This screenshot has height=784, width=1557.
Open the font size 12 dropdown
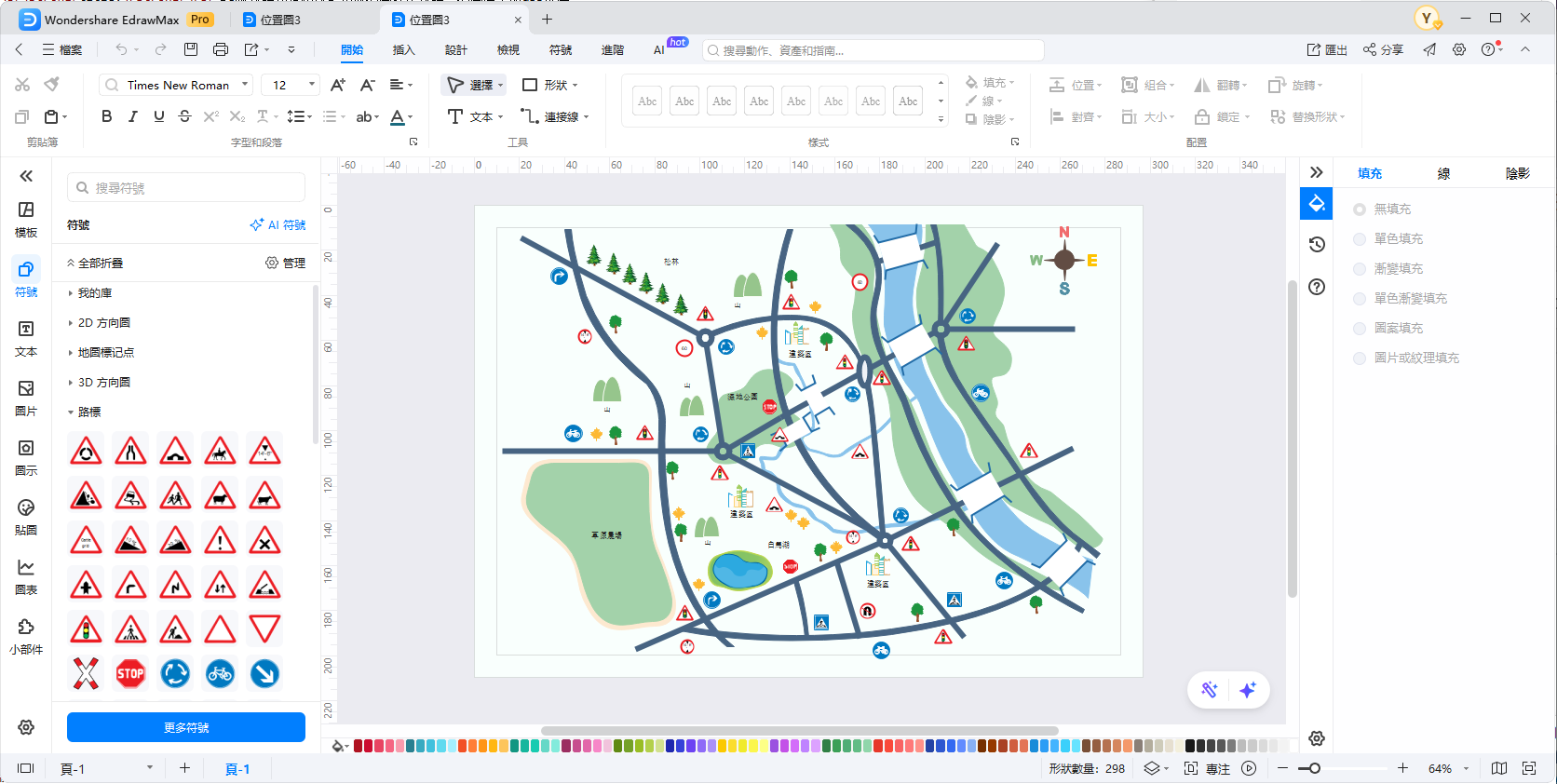tap(311, 85)
